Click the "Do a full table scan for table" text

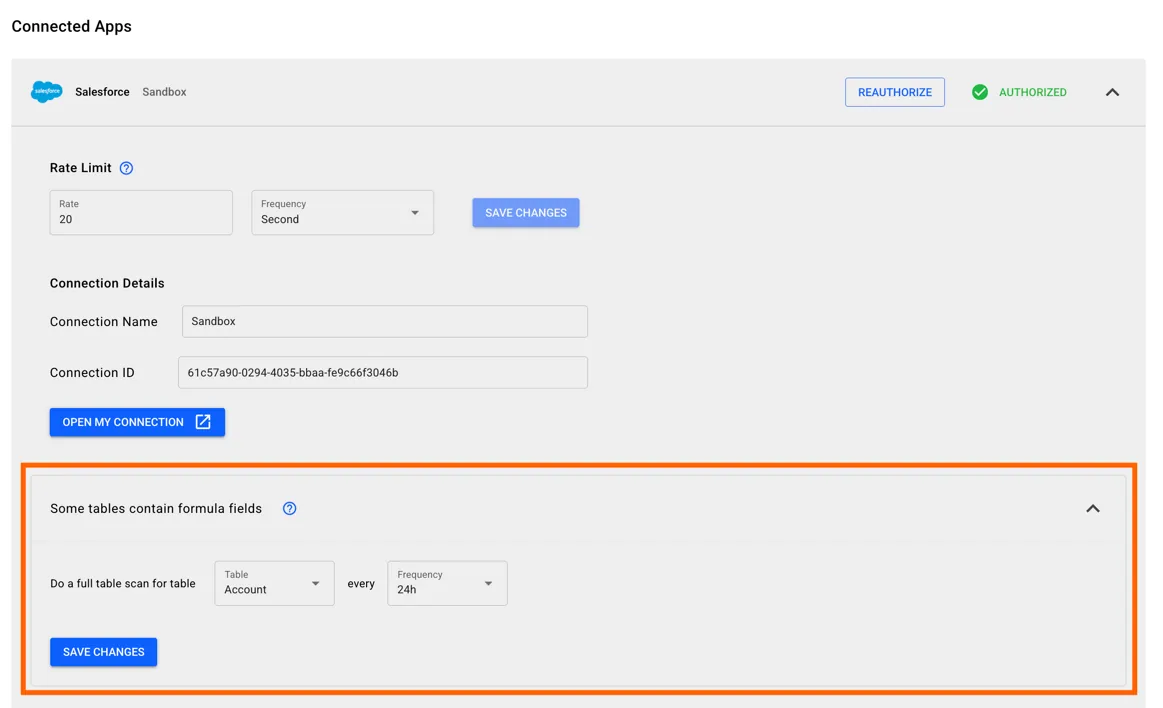[x=123, y=583]
